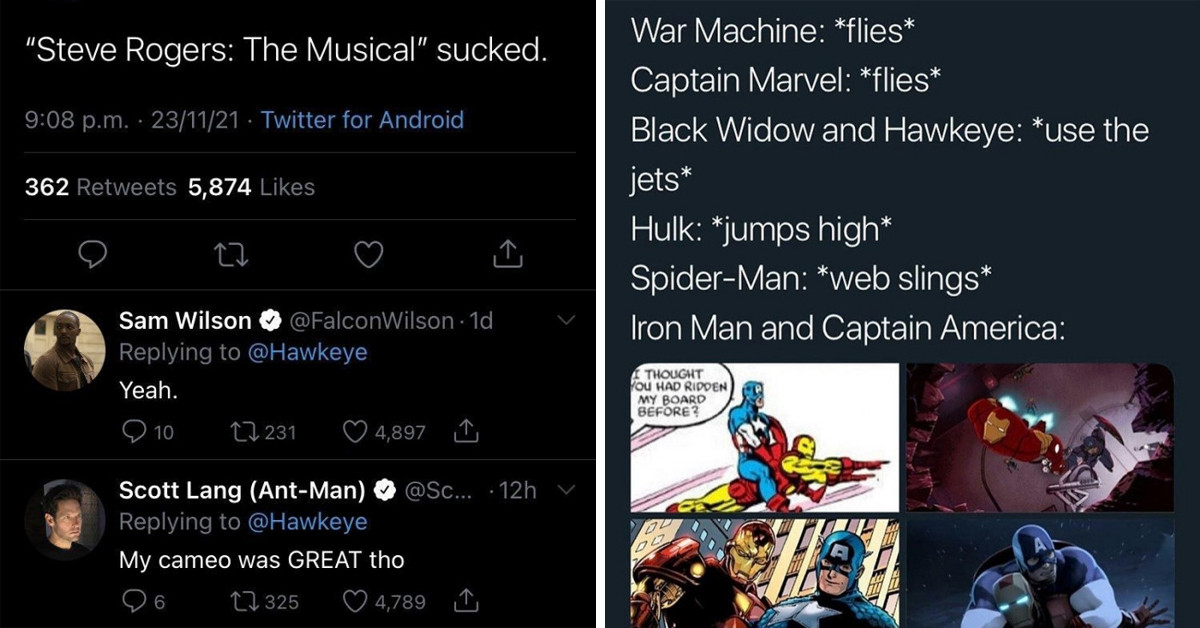Viewport: 1200px width, 628px height.
Task: Like the main tweet with the heart icon
Action: (x=368, y=255)
